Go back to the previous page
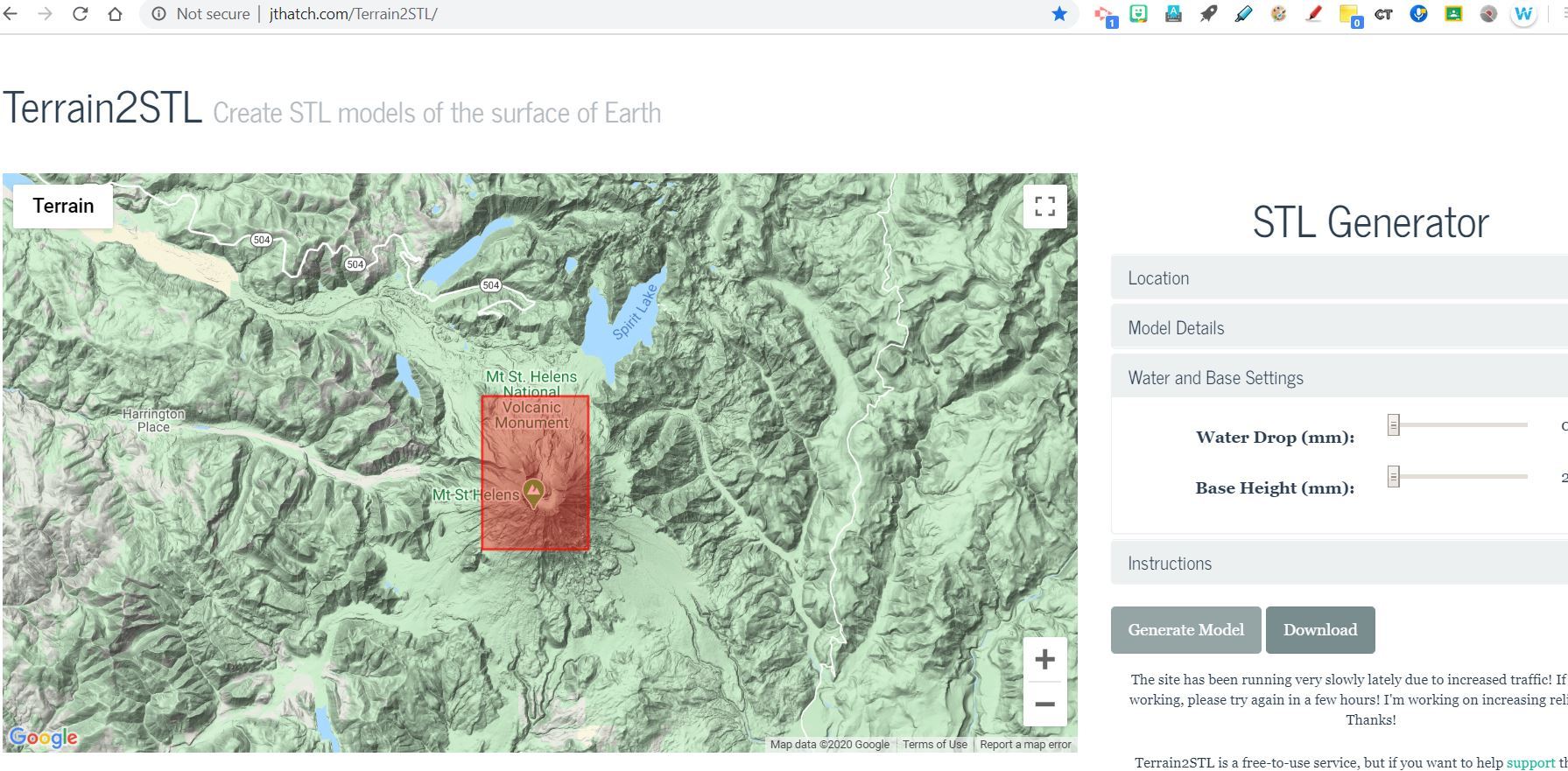1568x771 pixels. [x=11, y=14]
